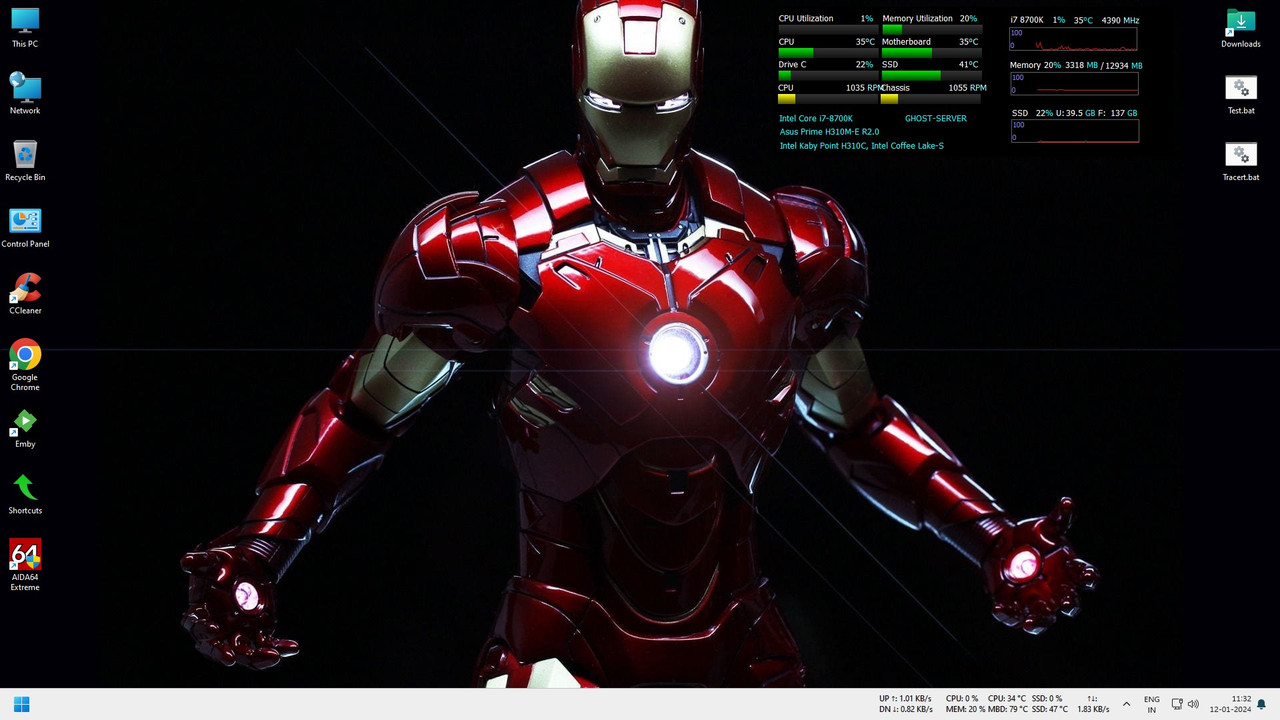Viewport: 1280px width, 720px height.
Task: Select the AIDA64 Extreme desktop icon
Action: click(25, 566)
